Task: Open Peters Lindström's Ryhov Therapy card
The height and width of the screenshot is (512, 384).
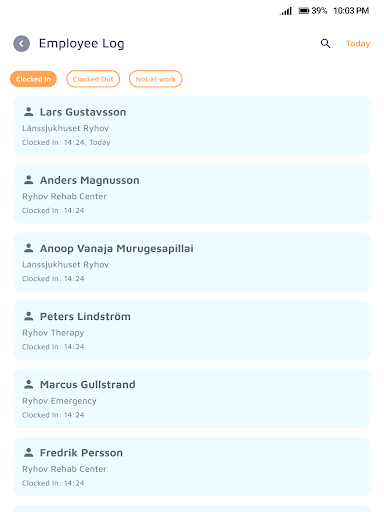Action: [192, 330]
